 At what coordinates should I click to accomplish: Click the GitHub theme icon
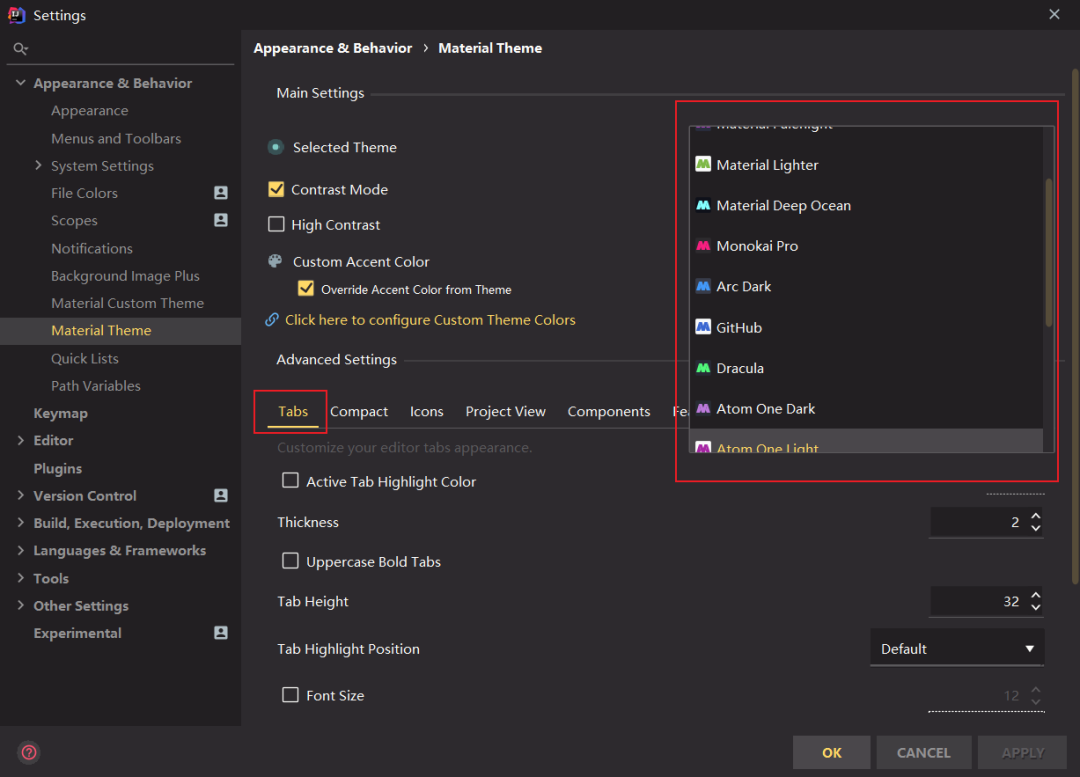(x=703, y=328)
